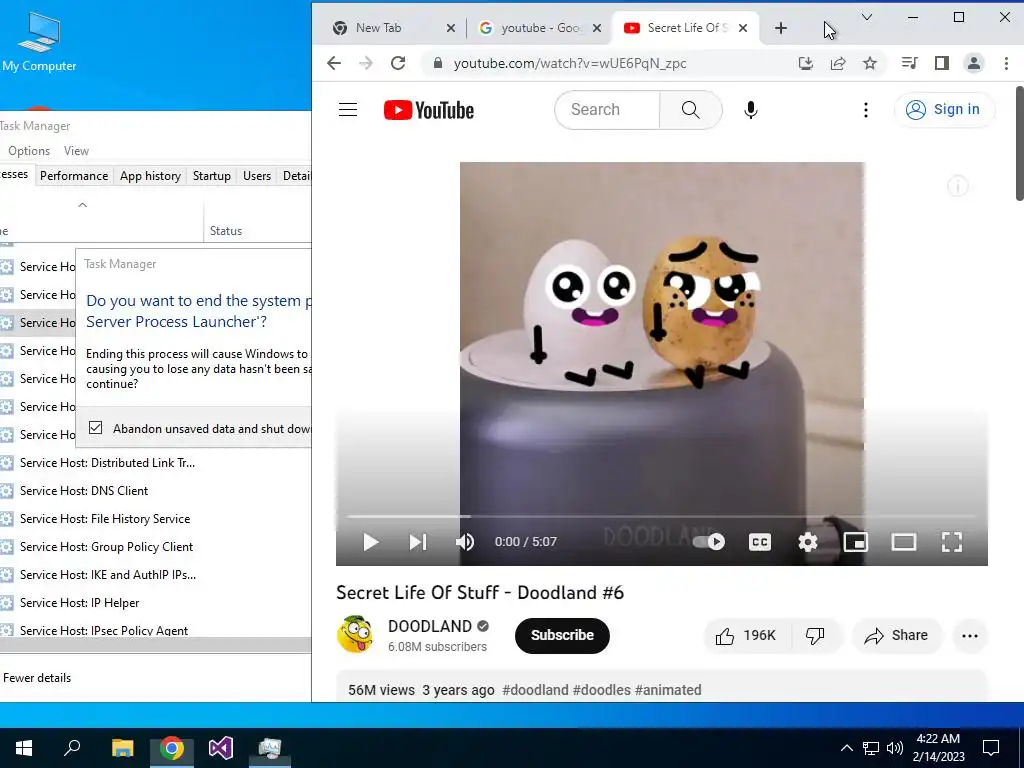Select Service Host: Group Policy Client
The image size is (1024, 768).
155,547
